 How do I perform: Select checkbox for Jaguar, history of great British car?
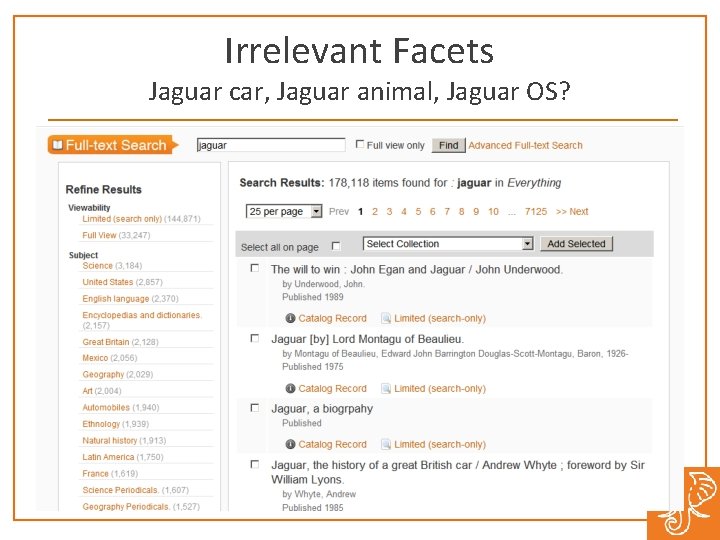click(255, 464)
